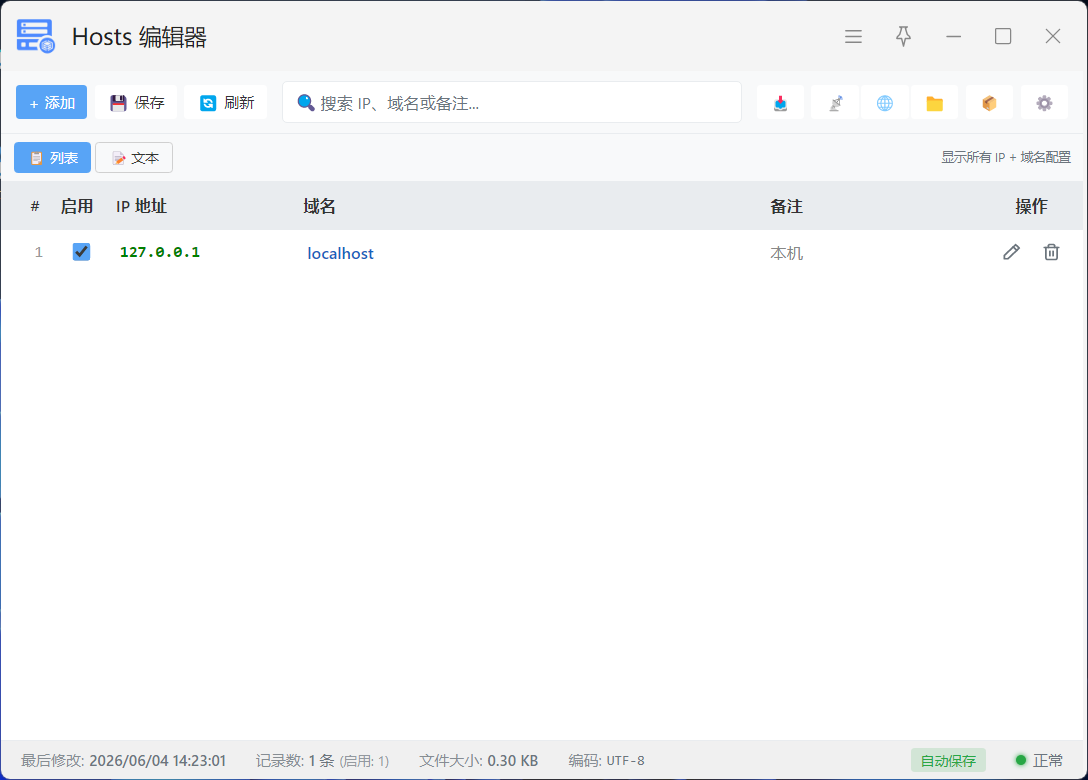This screenshot has height=780, width=1088.
Task: Focus the 搜索 IP、域名或备注 search field
Action: pyautogui.click(x=511, y=103)
